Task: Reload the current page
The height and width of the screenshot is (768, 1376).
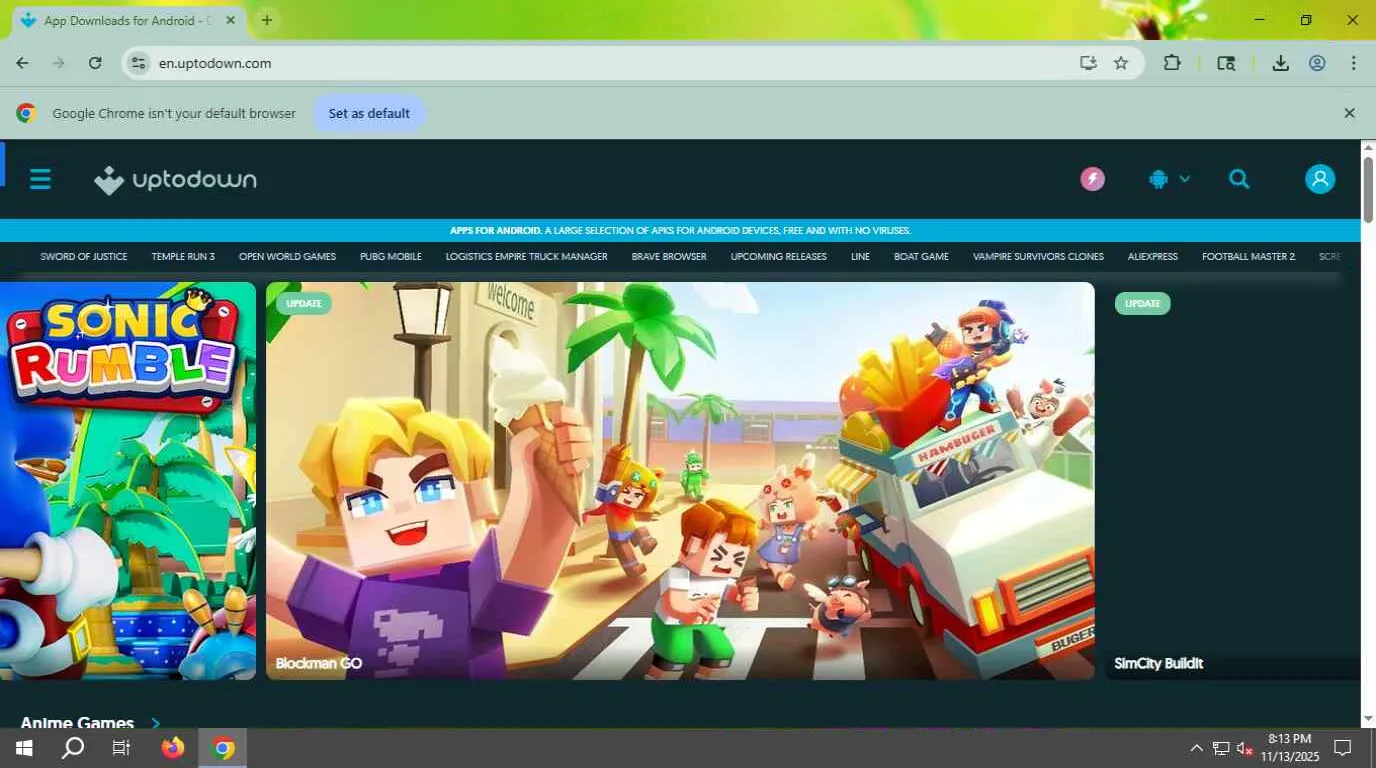Action: tap(95, 63)
